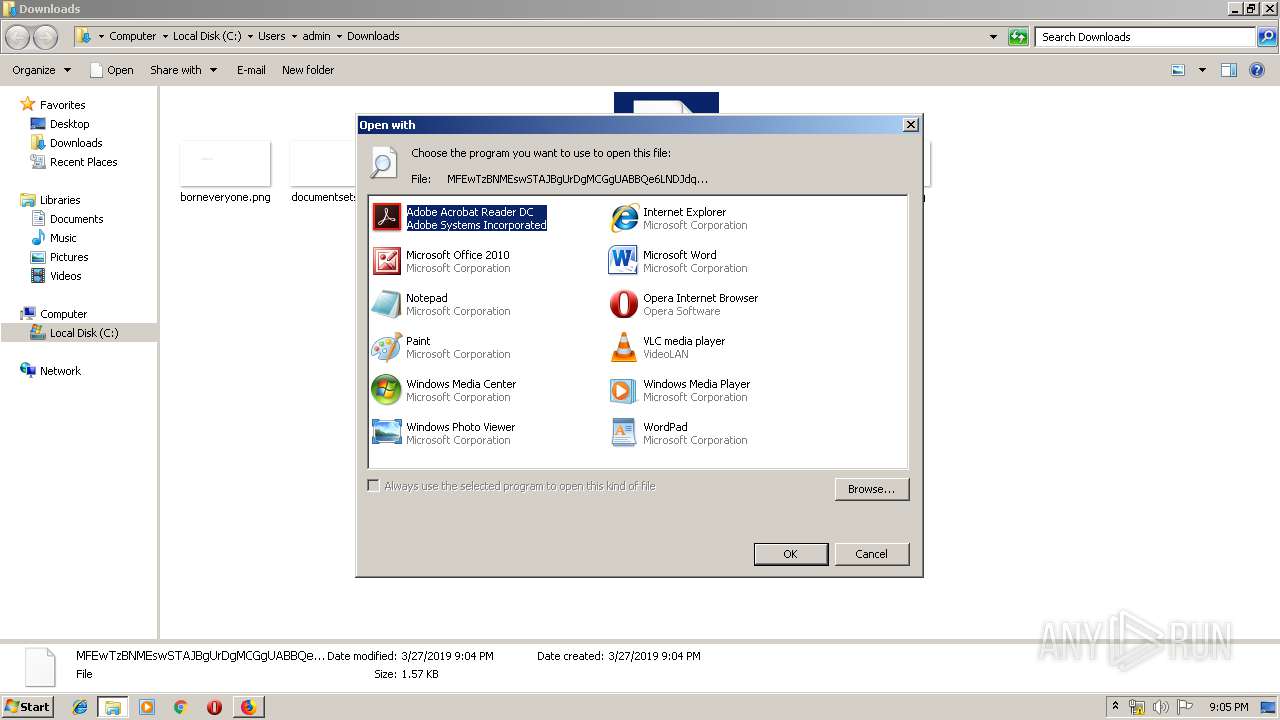Select the VLC media player cone icon
The image size is (1280, 720).
tap(624, 346)
